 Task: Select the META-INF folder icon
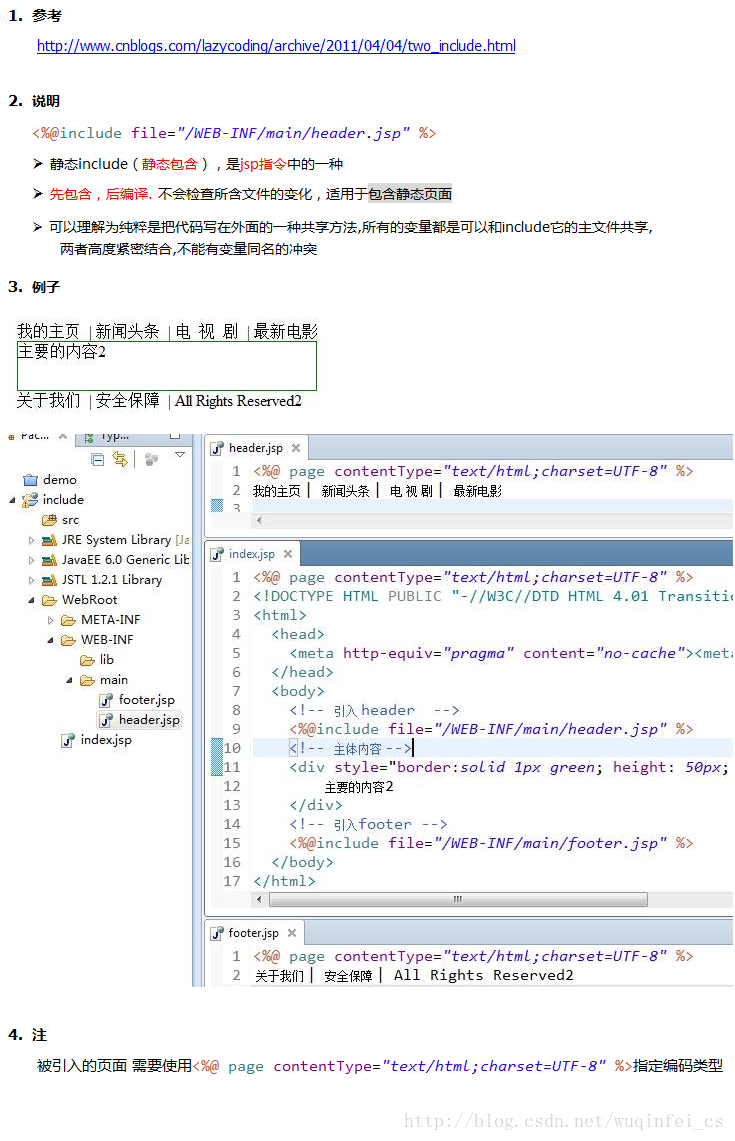[x=68, y=620]
